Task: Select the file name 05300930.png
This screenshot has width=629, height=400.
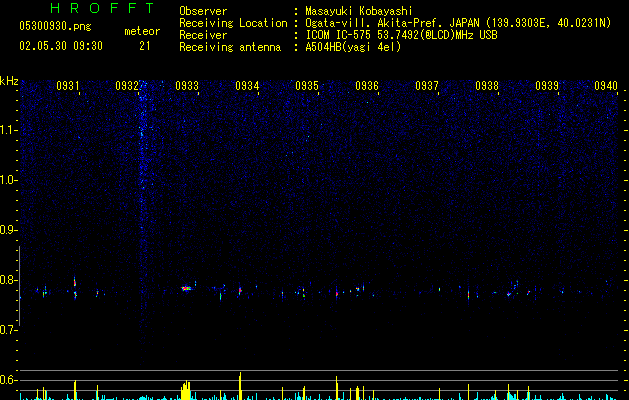Action: (x=55, y=27)
